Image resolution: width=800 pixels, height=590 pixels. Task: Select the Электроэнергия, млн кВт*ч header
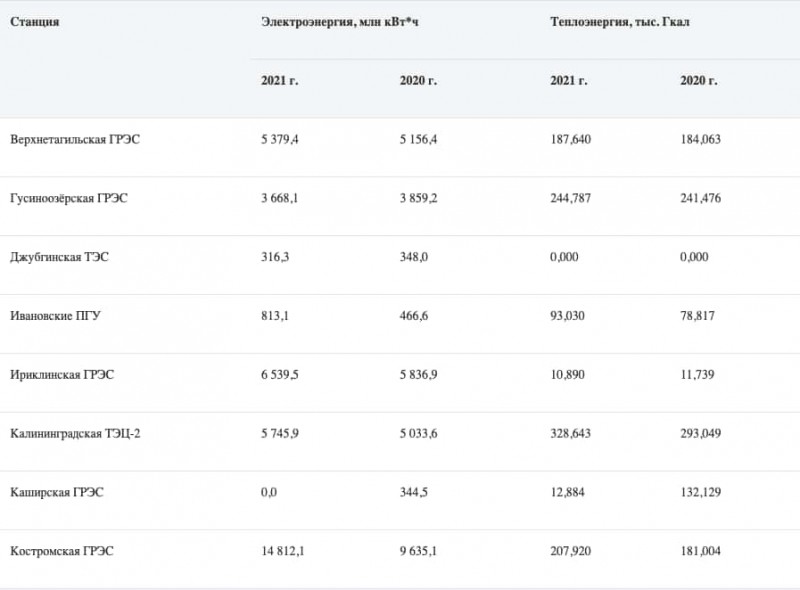(x=339, y=22)
